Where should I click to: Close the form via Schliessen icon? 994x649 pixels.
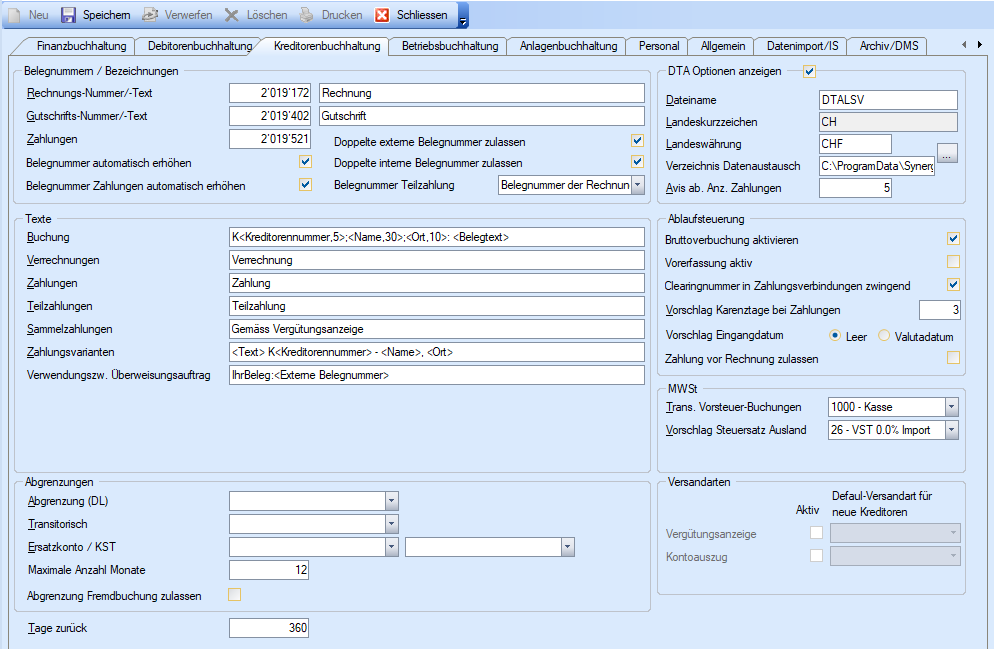coord(382,15)
